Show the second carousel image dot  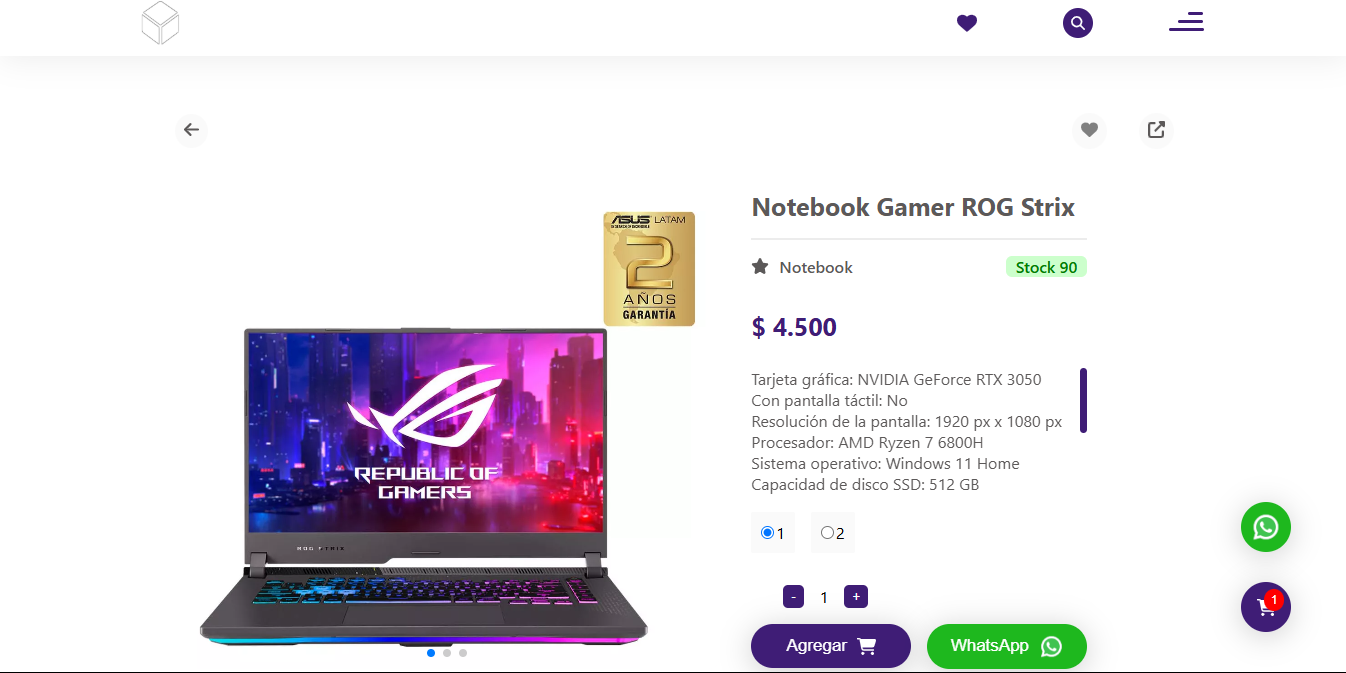pos(447,653)
